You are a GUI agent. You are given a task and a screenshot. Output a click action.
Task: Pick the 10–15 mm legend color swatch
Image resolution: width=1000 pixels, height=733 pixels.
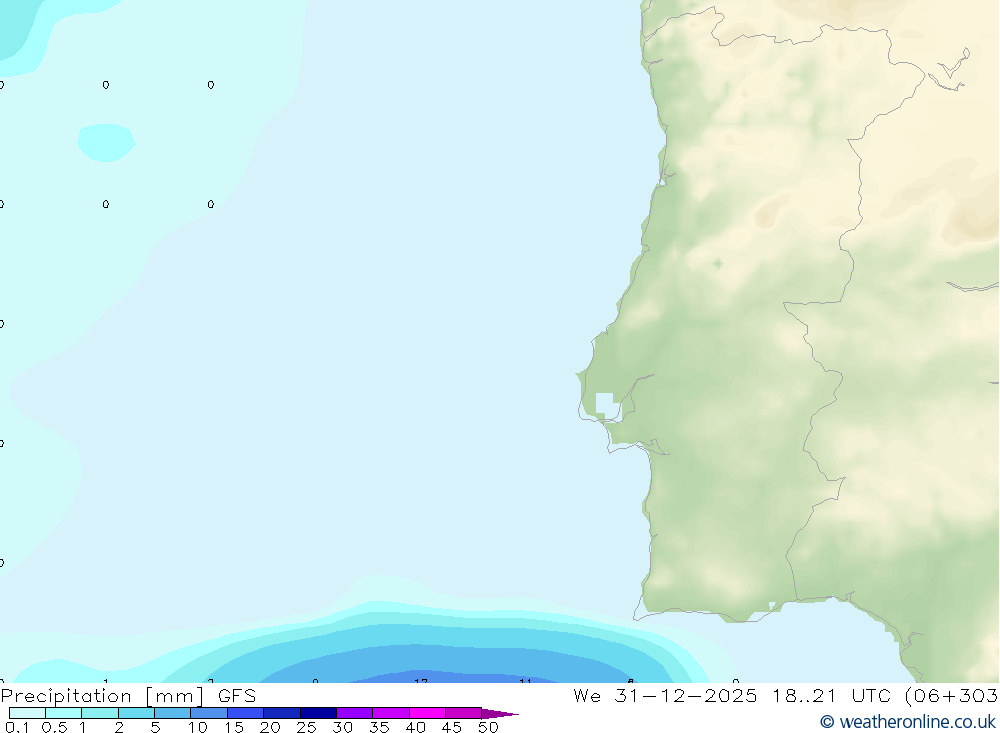pyautogui.click(x=209, y=713)
